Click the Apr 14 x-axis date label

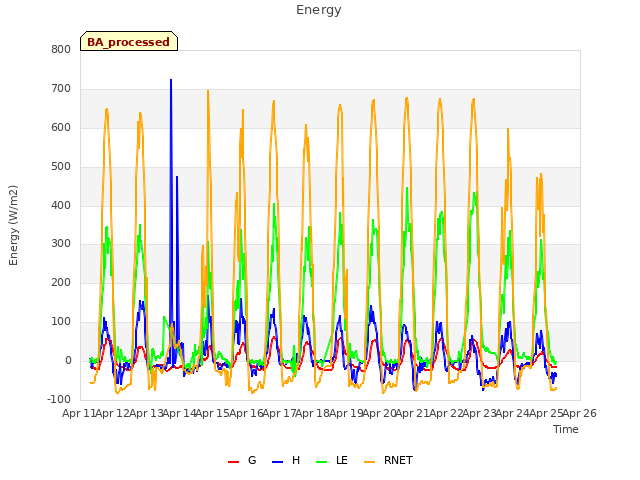(180, 413)
